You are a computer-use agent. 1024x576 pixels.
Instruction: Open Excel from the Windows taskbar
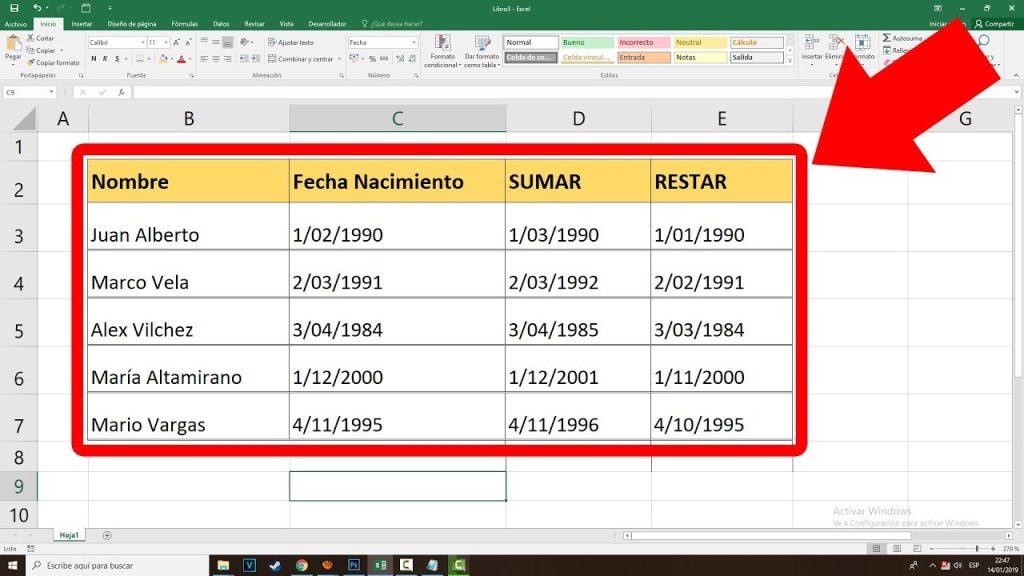380,564
